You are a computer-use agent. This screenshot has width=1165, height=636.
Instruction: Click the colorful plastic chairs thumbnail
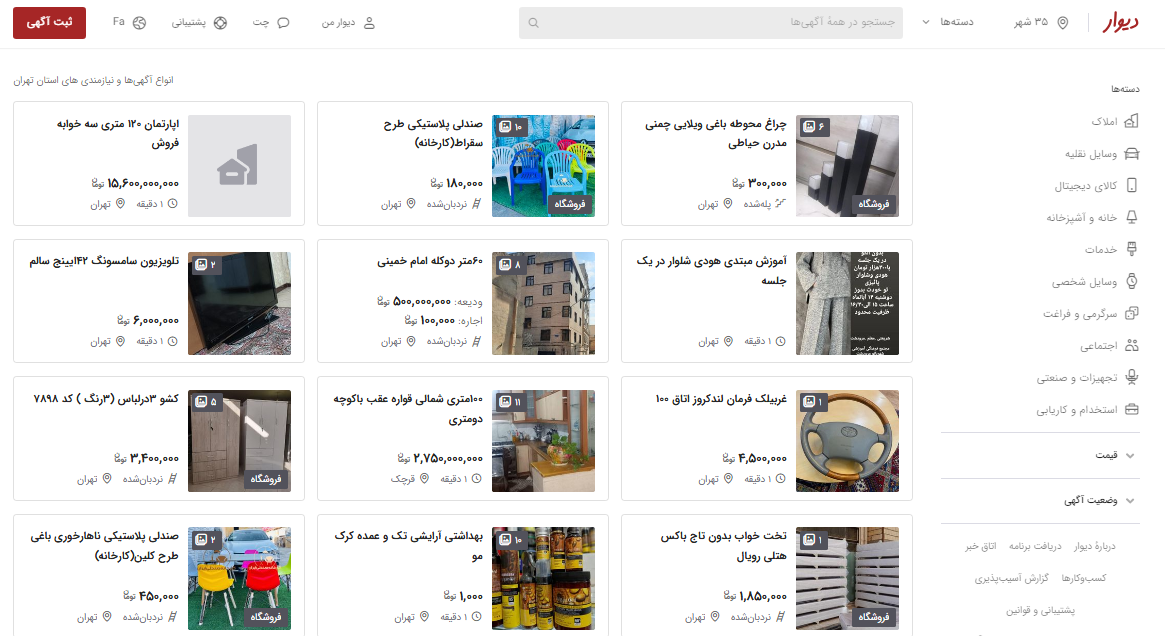543,166
